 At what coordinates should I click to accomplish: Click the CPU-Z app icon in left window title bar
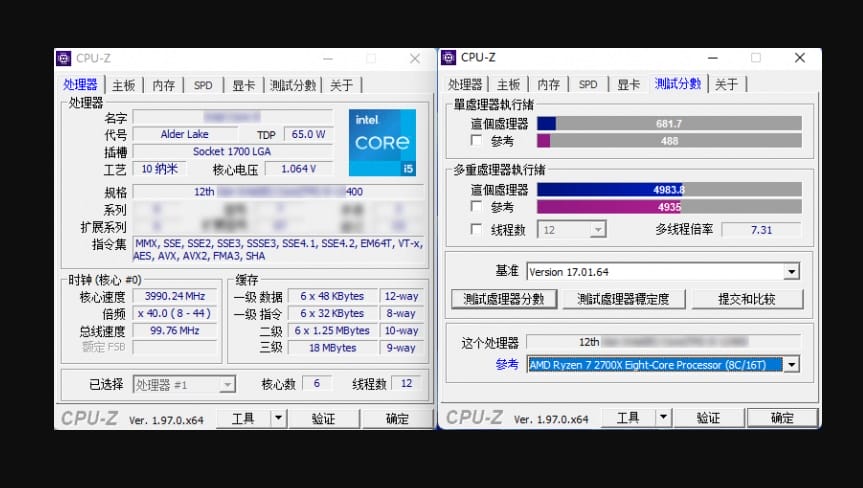pos(64,58)
